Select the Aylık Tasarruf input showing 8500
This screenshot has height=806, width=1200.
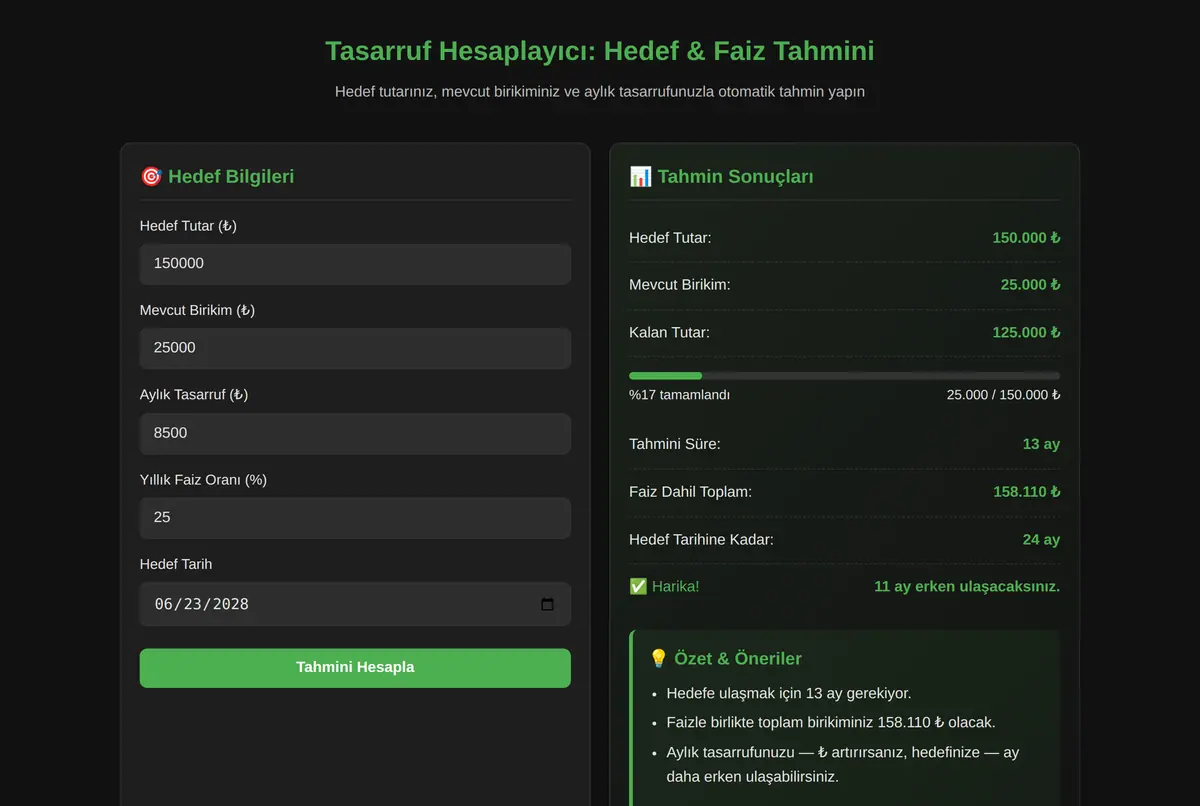point(355,433)
